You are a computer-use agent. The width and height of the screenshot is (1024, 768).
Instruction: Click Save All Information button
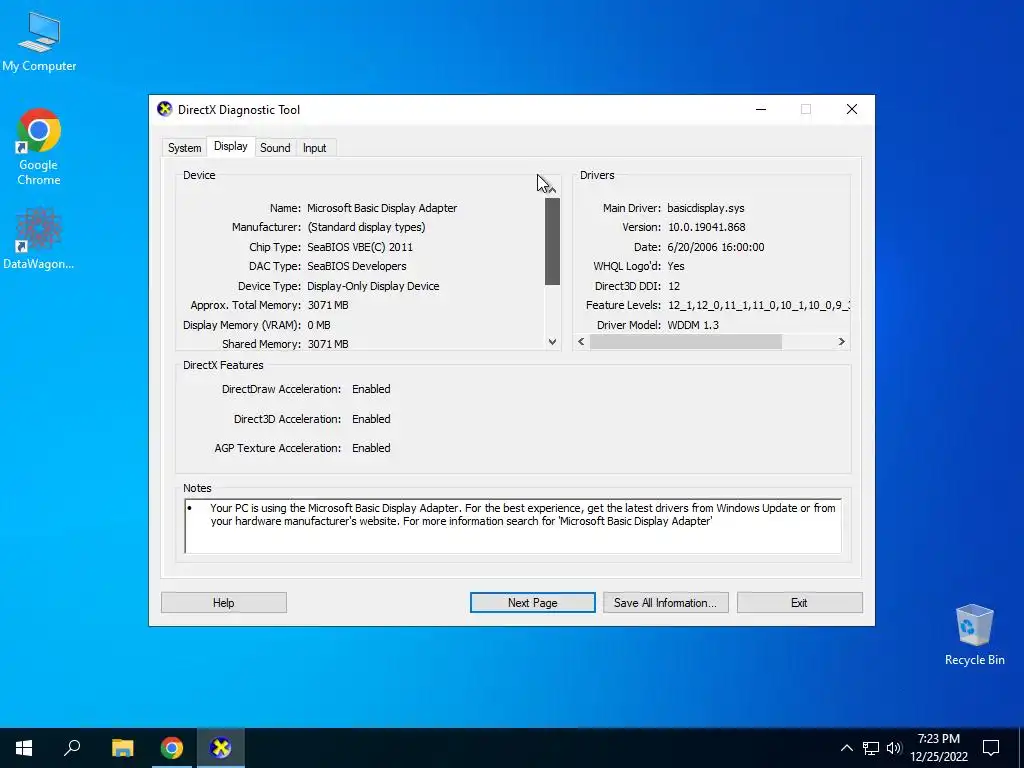(665, 603)
